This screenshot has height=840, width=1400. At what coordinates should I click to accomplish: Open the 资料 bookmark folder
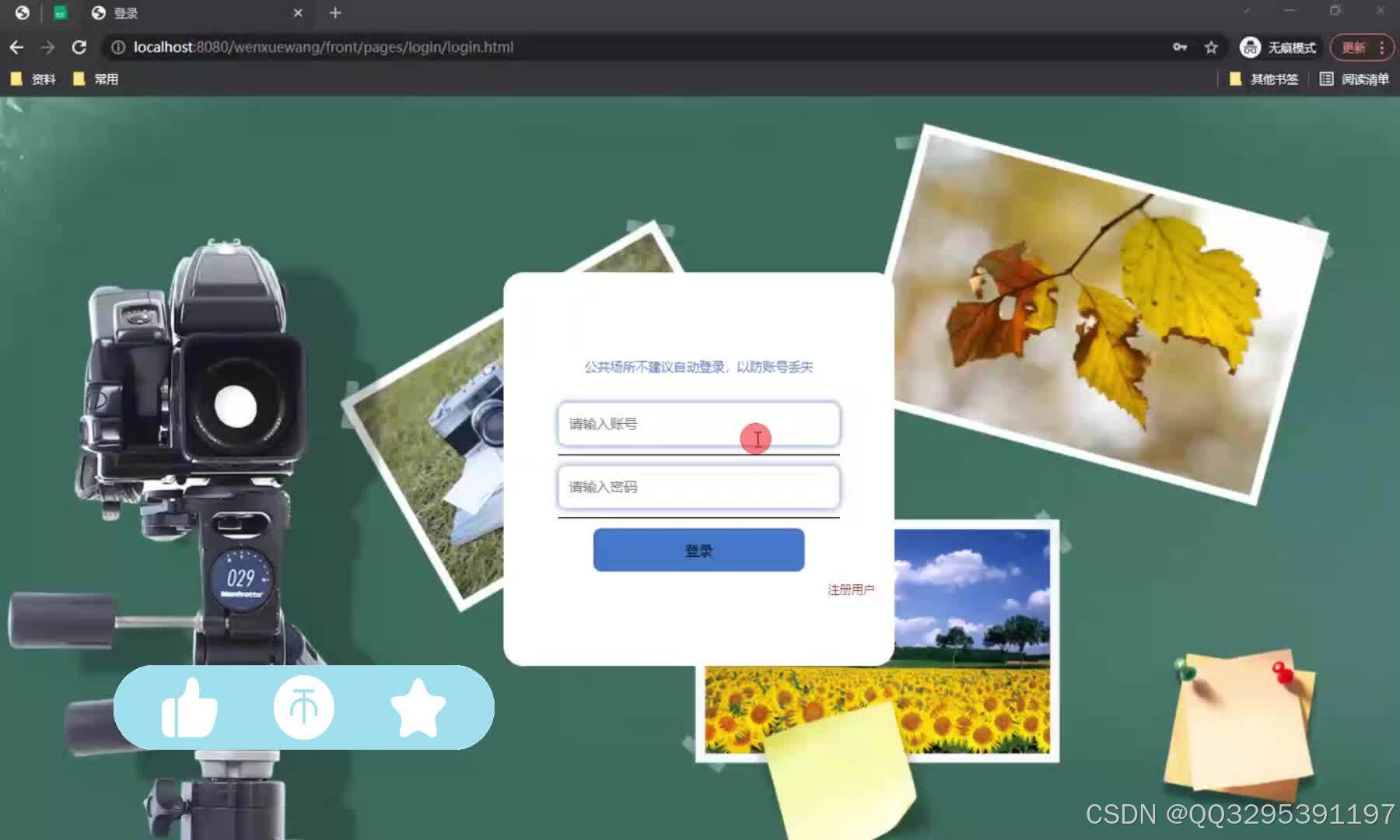[x=33, y=79]
